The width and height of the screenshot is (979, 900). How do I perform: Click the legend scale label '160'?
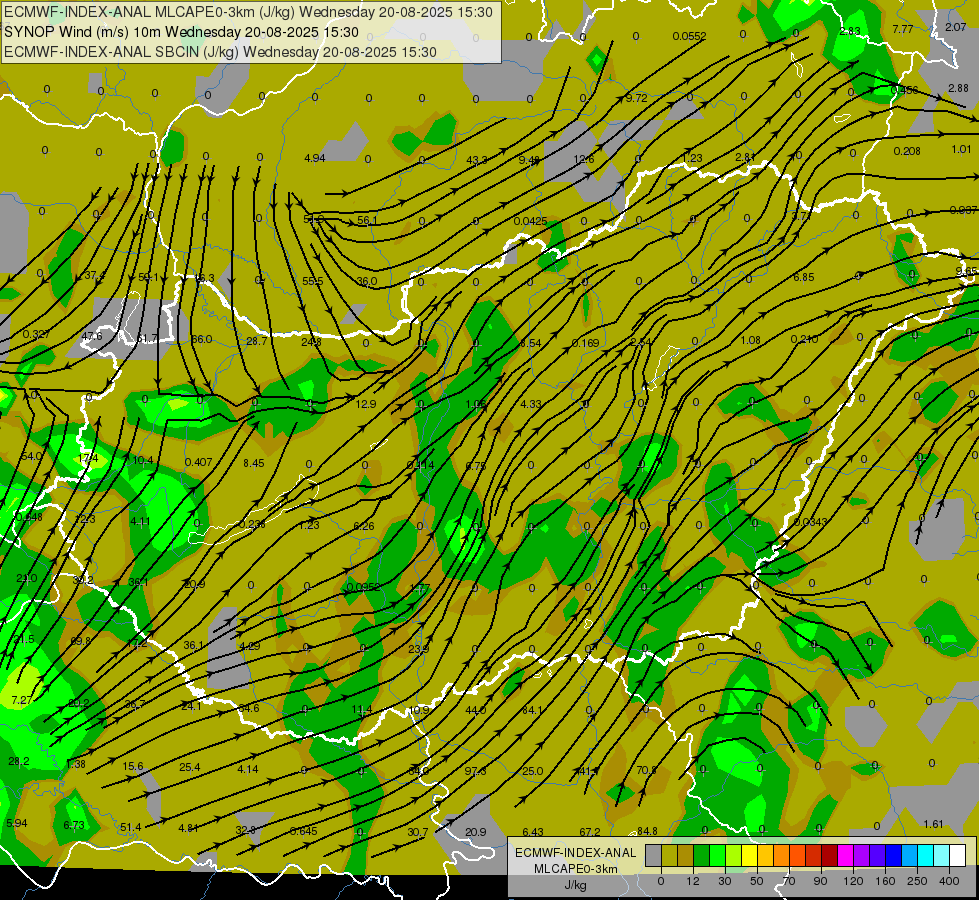885,881
